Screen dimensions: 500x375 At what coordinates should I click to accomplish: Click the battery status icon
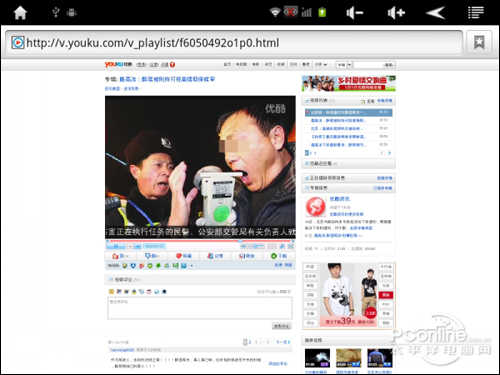click(322, 12)
